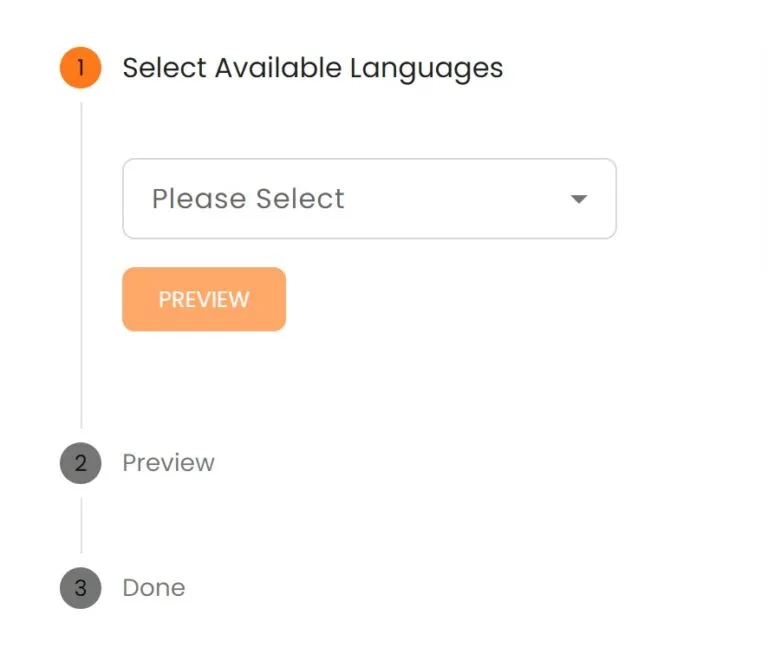Click the 'Select Available Languages' step heading
Image resolution: width=768 pixels, height=661 pixels.
[x=312, y=68]
